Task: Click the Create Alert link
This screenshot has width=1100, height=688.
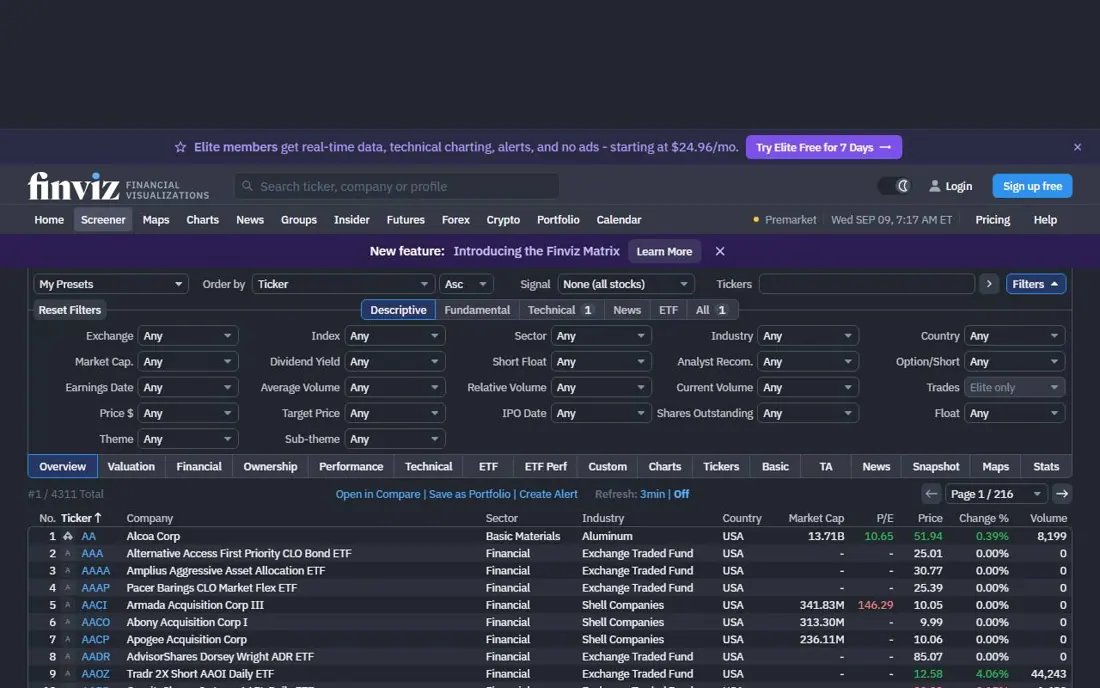Action: (548, 494)
